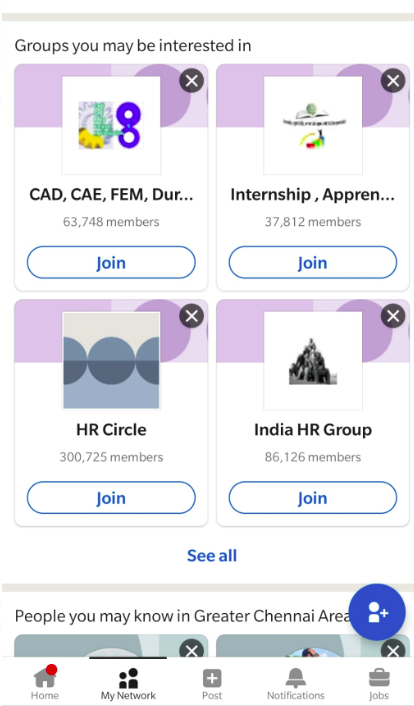414x706 pixels.
Task: Open the Notifications bell tab
Action: point(296,683)
